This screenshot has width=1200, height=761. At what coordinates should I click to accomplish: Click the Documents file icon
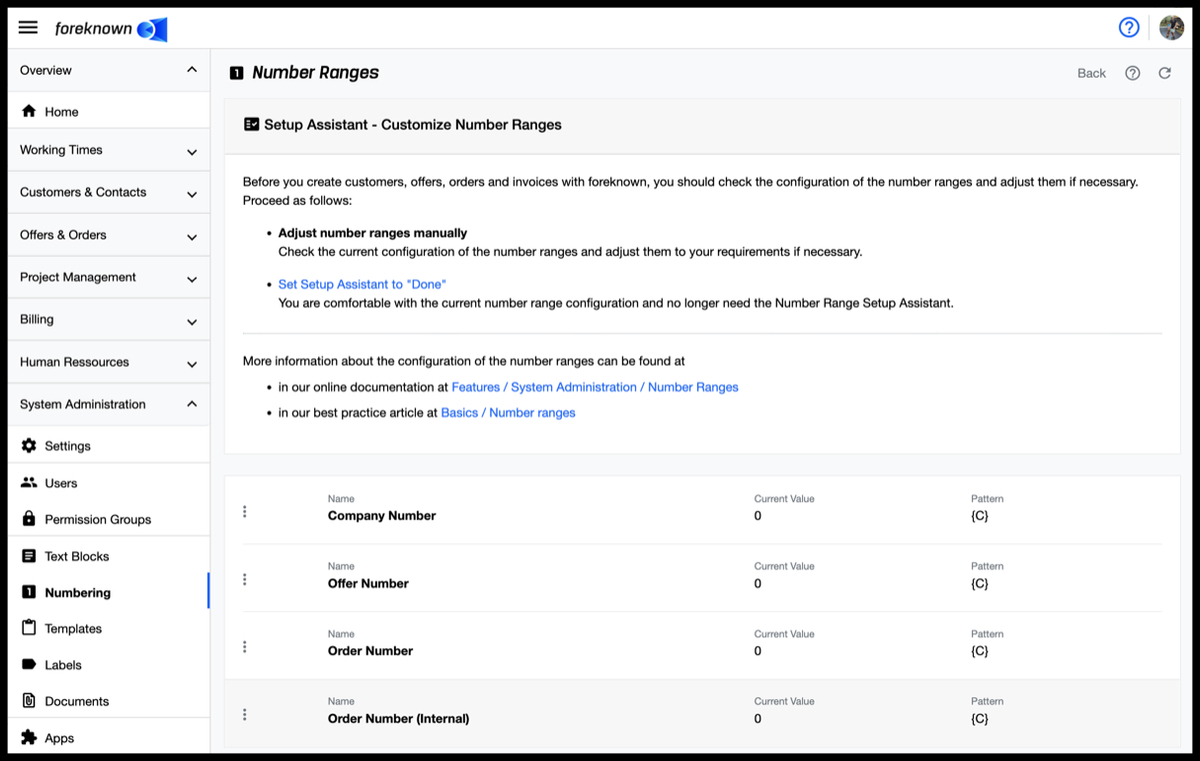click(x=29, y=701)
